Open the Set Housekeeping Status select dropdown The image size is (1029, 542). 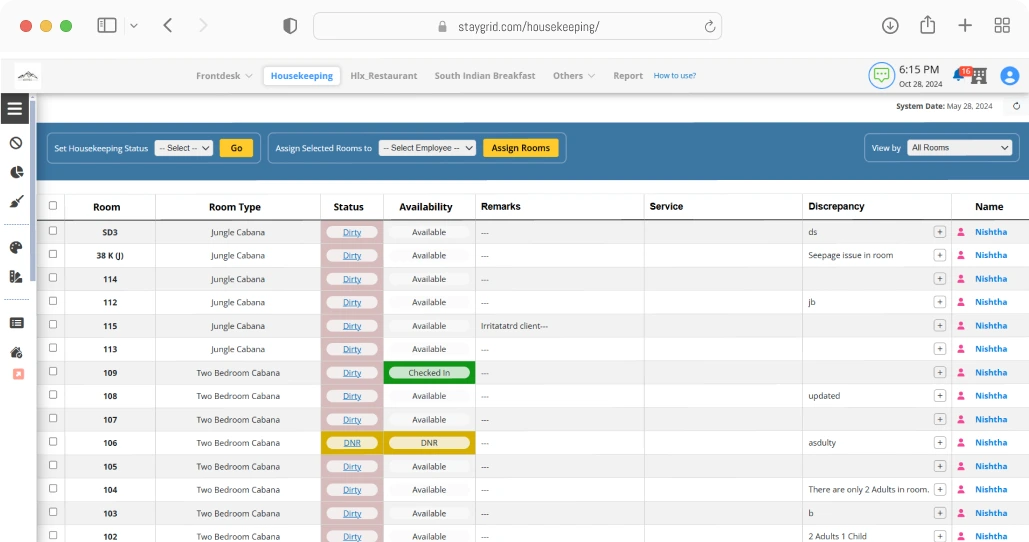point(184,148)
